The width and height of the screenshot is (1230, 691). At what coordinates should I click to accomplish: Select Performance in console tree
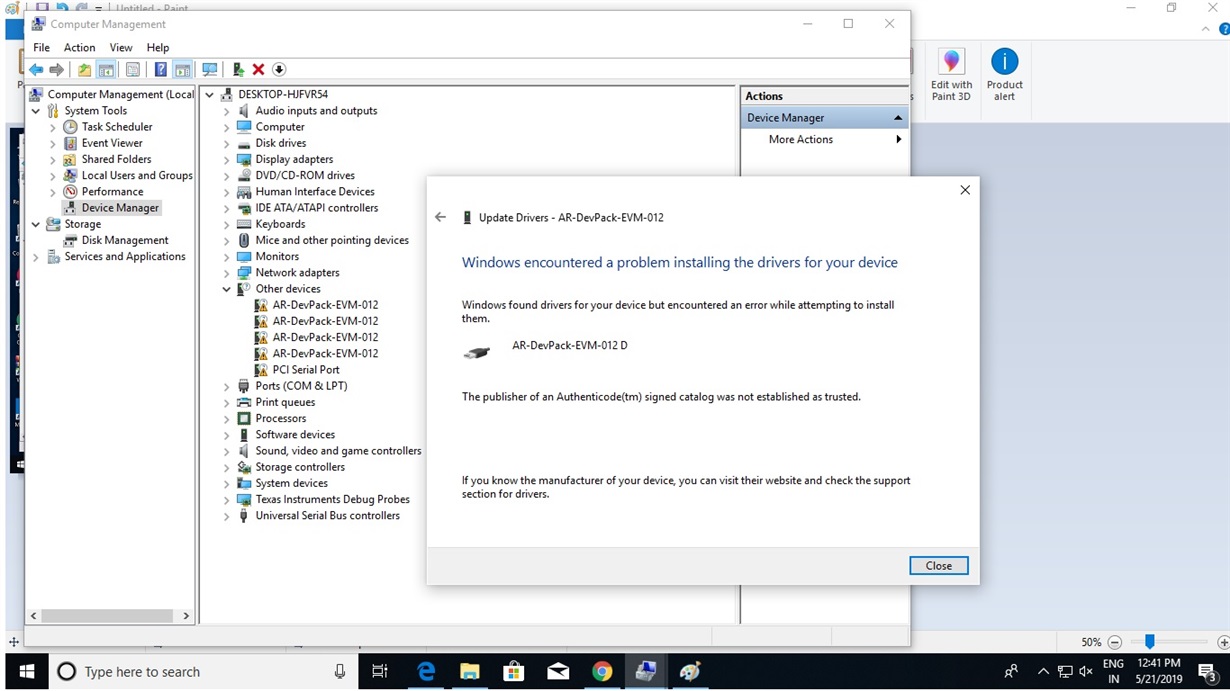[x=112, y=192]
